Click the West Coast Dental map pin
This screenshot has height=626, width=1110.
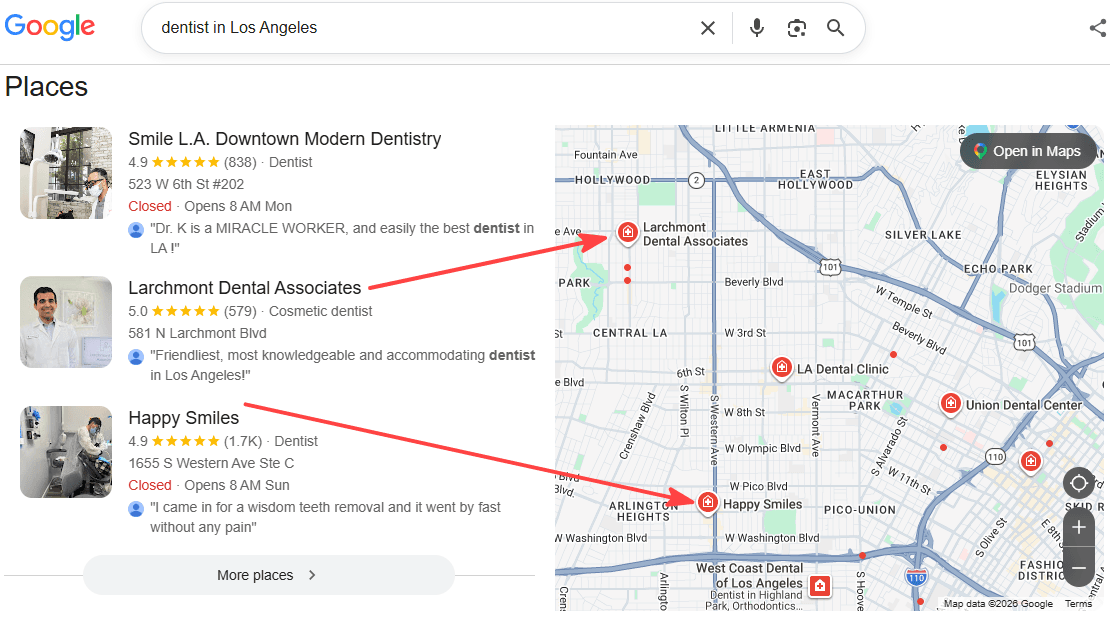pos(820,586)
